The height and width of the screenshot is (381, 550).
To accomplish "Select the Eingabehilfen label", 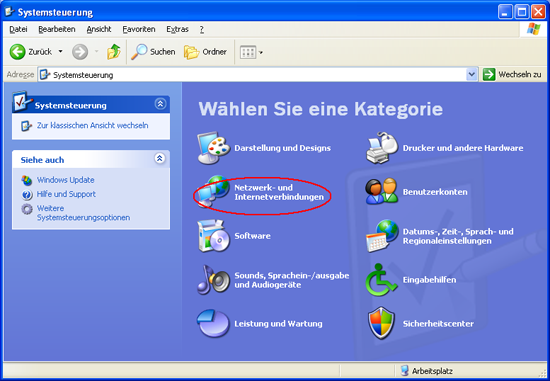I will tap(430, 280).
